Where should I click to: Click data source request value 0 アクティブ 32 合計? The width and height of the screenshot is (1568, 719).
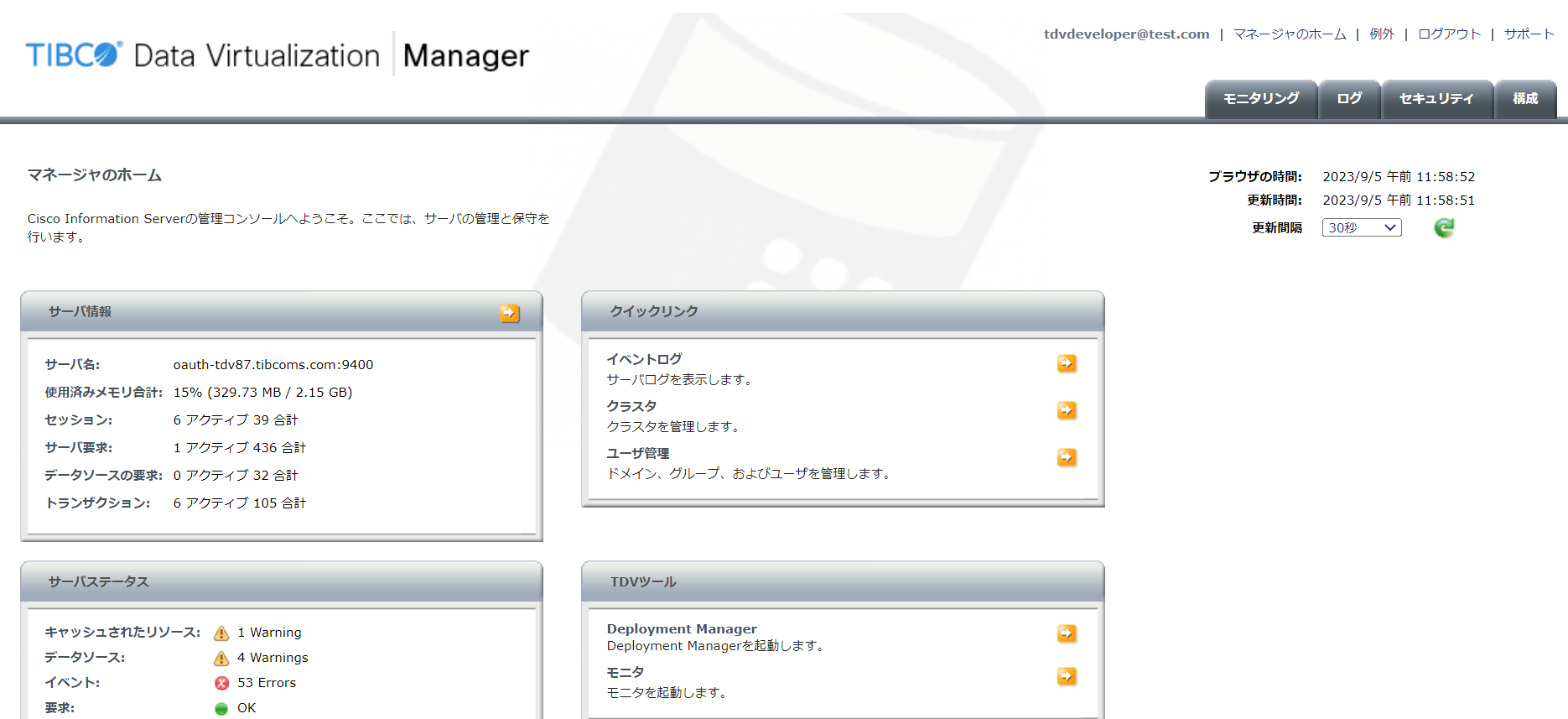236,476
